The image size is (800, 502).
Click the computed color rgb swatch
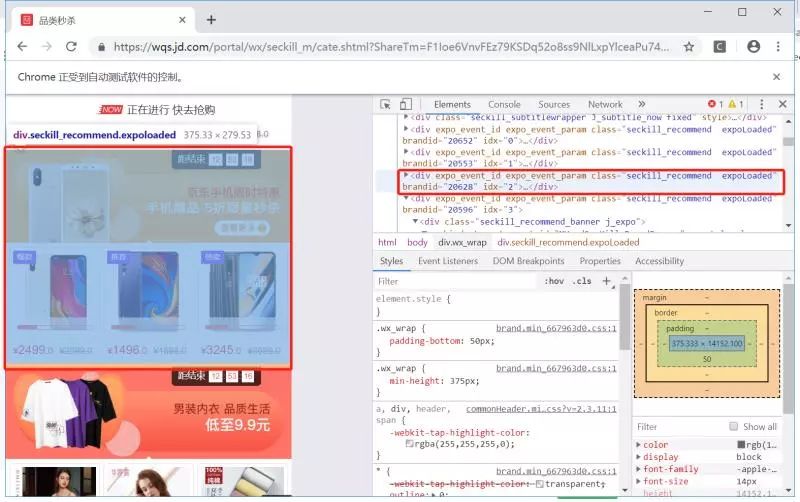click(741, 445)
